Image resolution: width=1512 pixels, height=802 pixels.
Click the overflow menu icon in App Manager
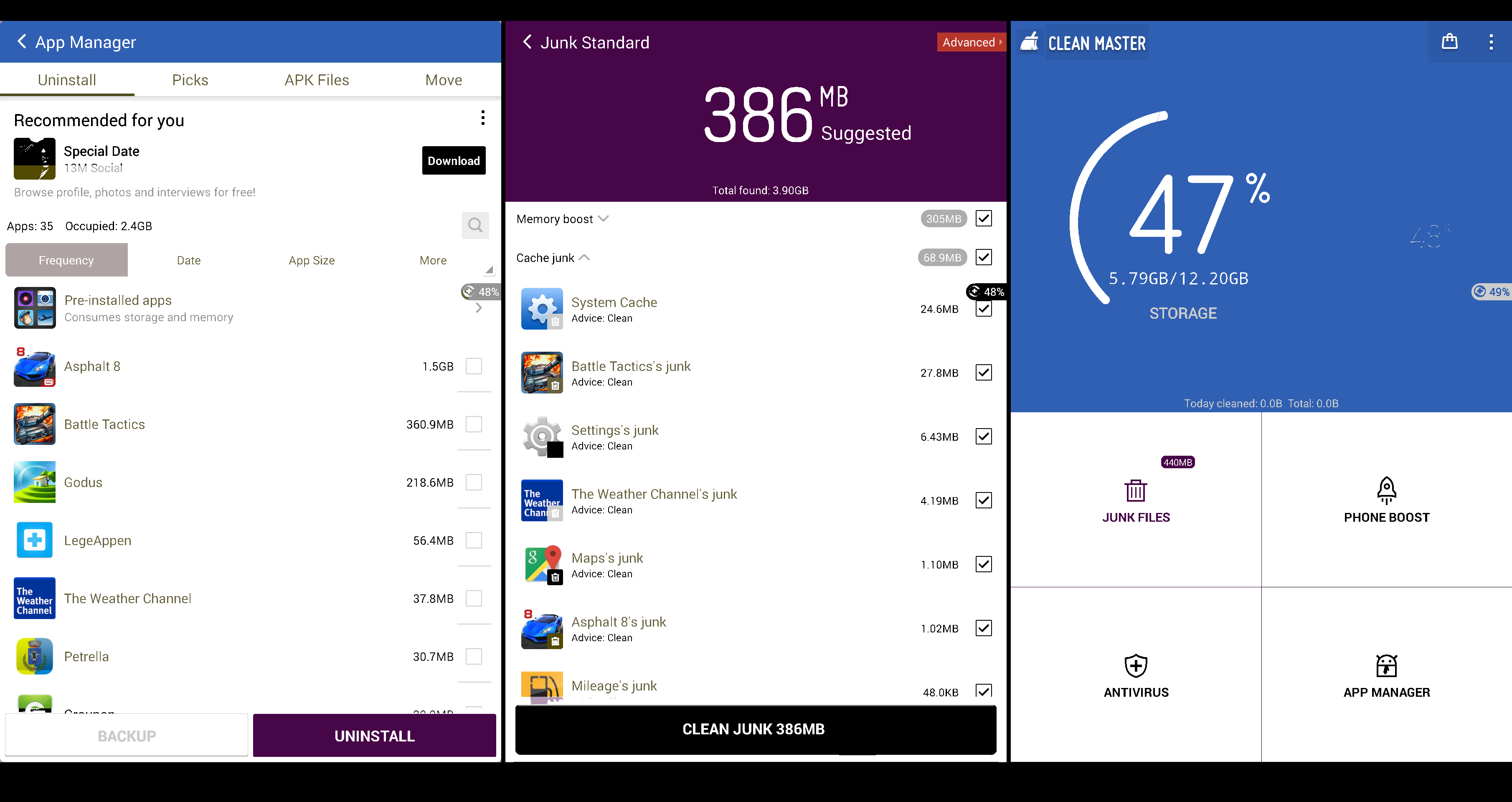[x=483, y=118]
